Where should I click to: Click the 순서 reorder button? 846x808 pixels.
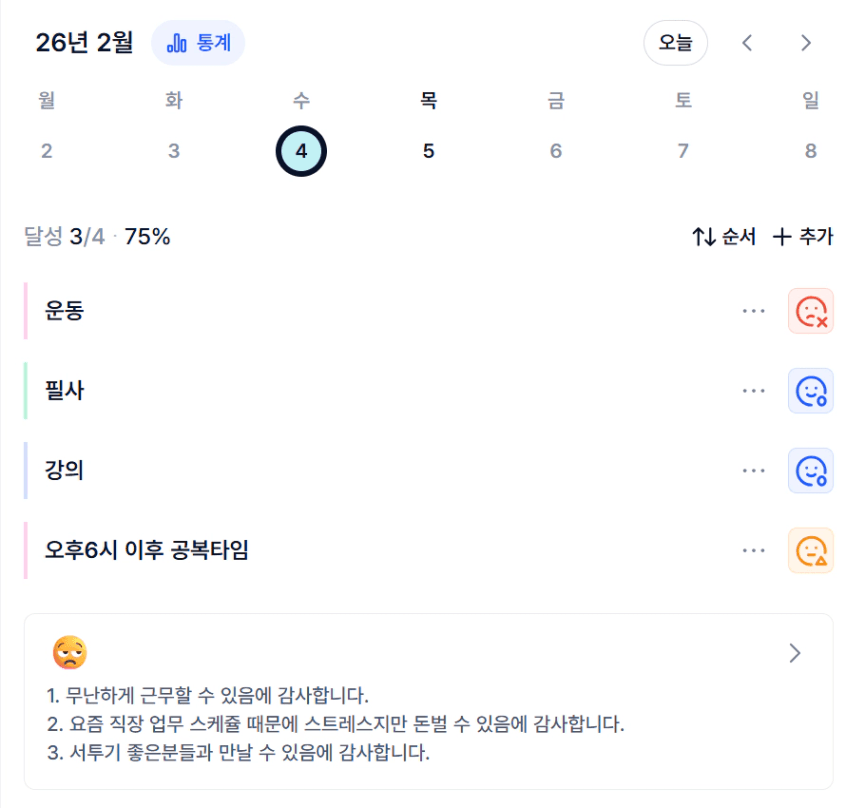click(724, 237)
